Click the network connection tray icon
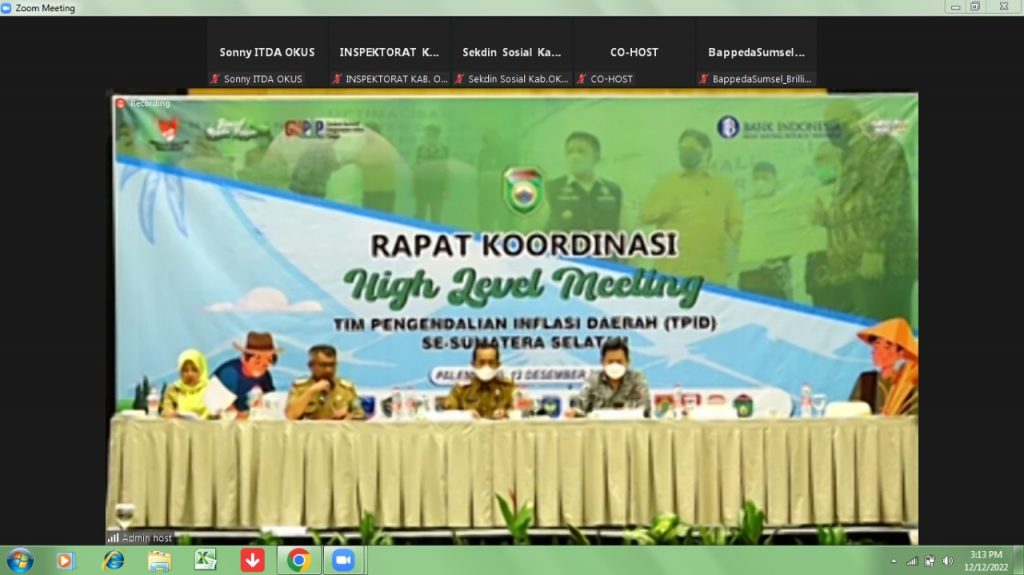The image size is (1024, 575). [x=911, y=561]
